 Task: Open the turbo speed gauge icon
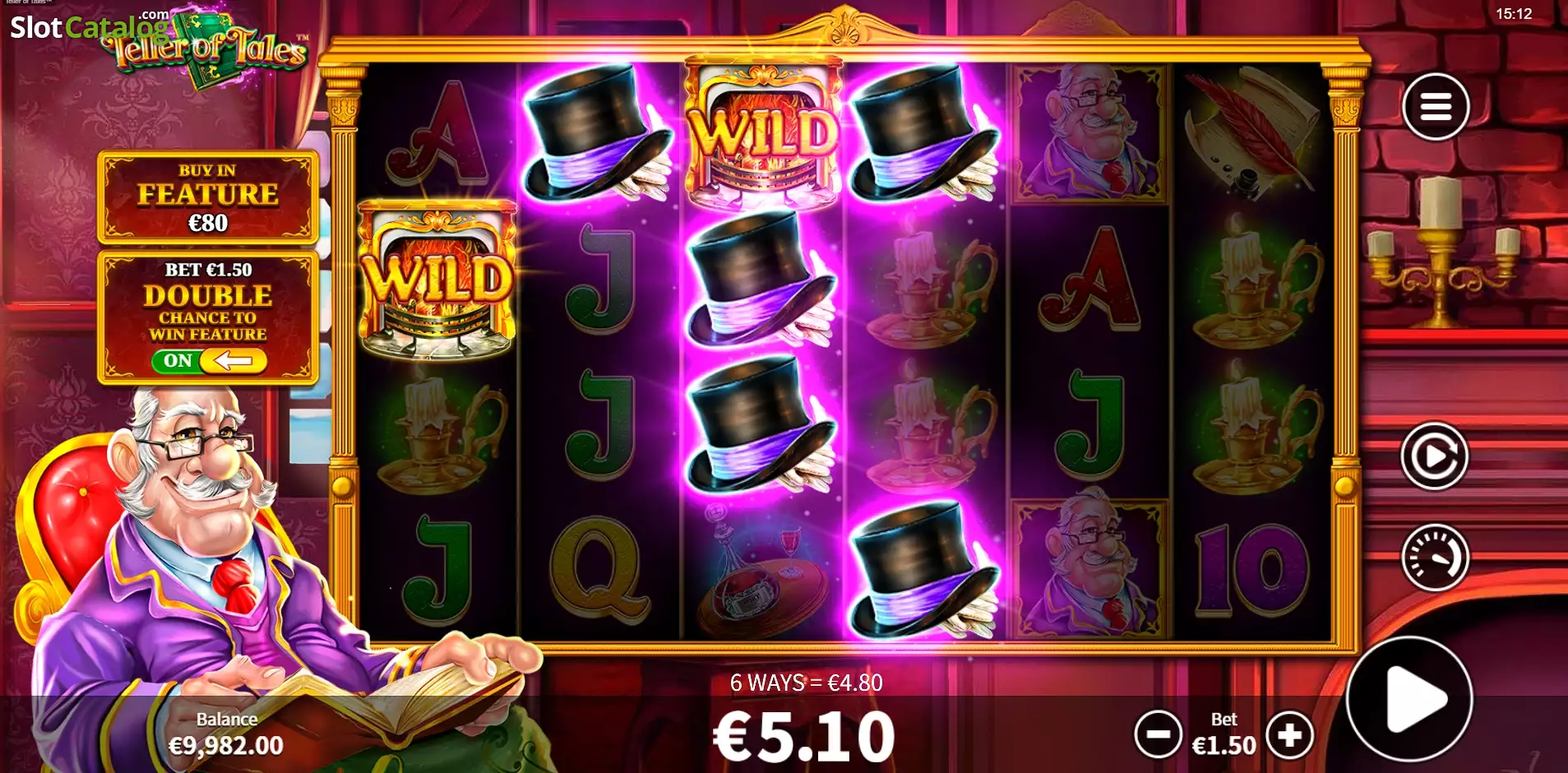(1435, 558)
